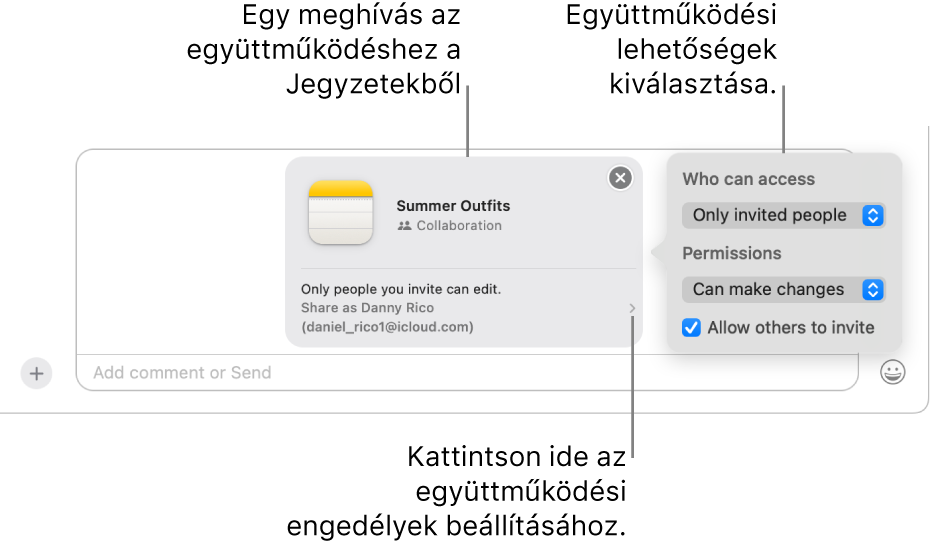The height and width of the screenshot is (548, 934).
Task: Click the "Who can access" heading
Action: click(748, 180)
